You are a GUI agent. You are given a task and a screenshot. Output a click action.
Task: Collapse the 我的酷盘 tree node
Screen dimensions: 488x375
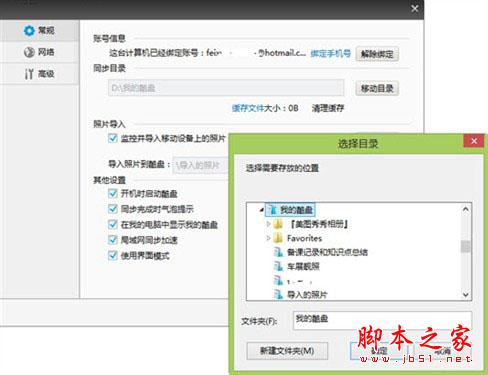[262, 210]
